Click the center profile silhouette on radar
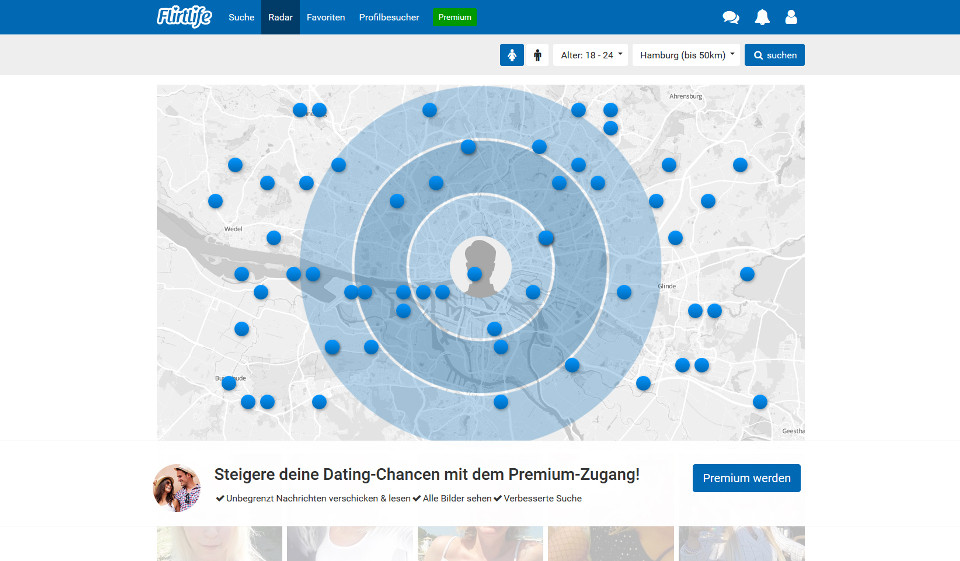The height and width of the screenshot is (561, 960). coord(481,268)
